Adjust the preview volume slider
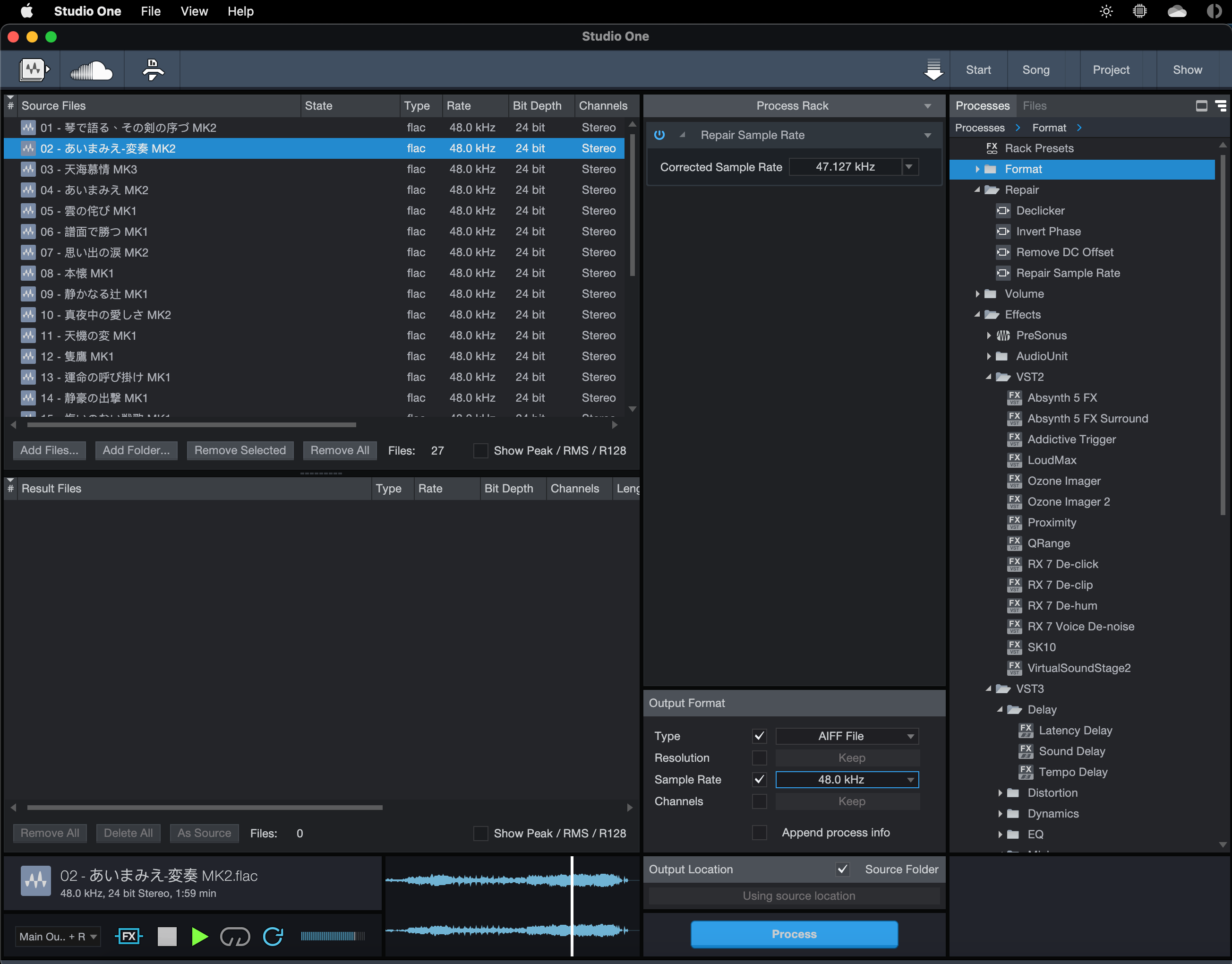 coord(333,936)
